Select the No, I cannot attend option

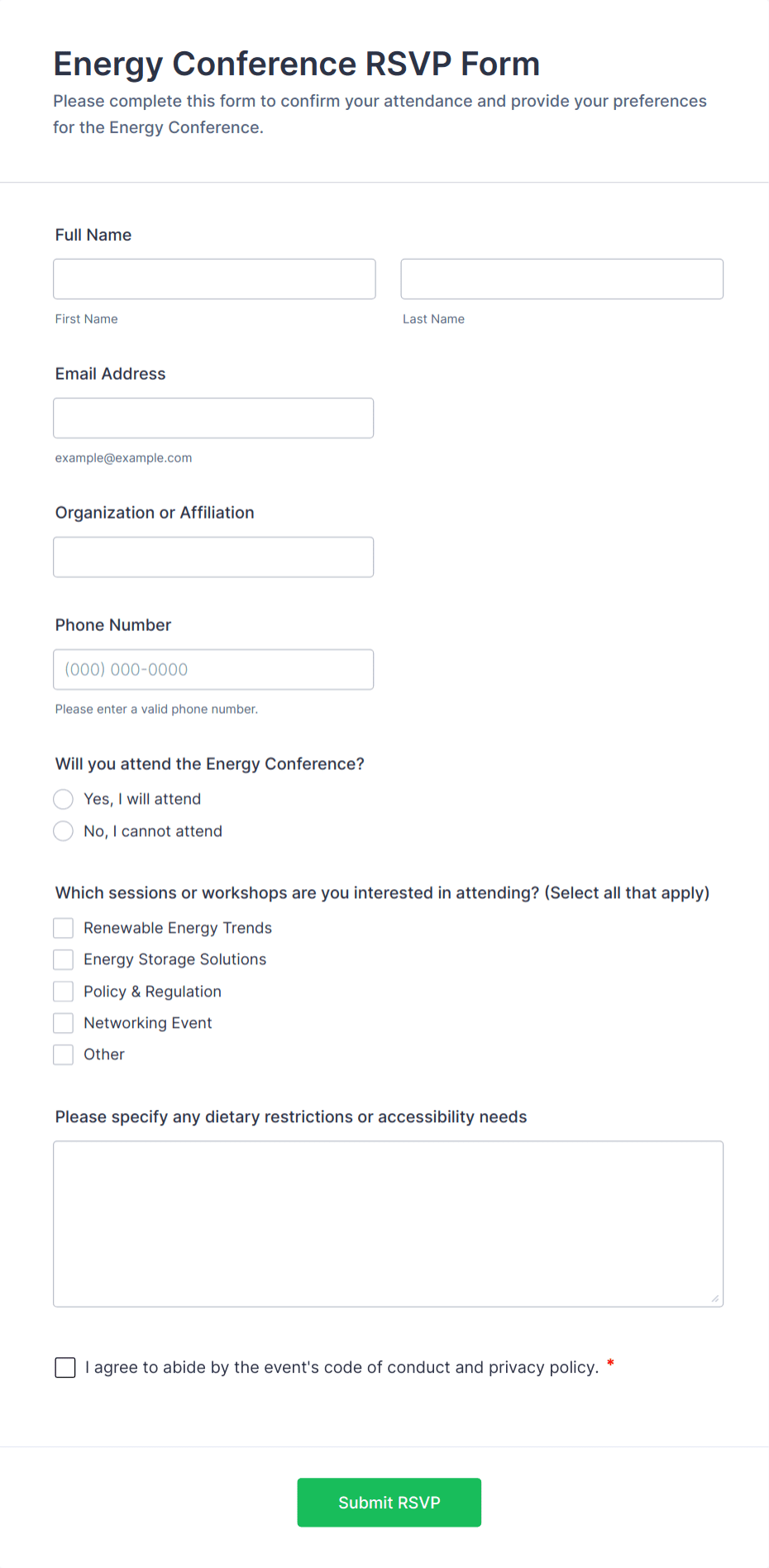pyautogui.click(x=63, y=830)
